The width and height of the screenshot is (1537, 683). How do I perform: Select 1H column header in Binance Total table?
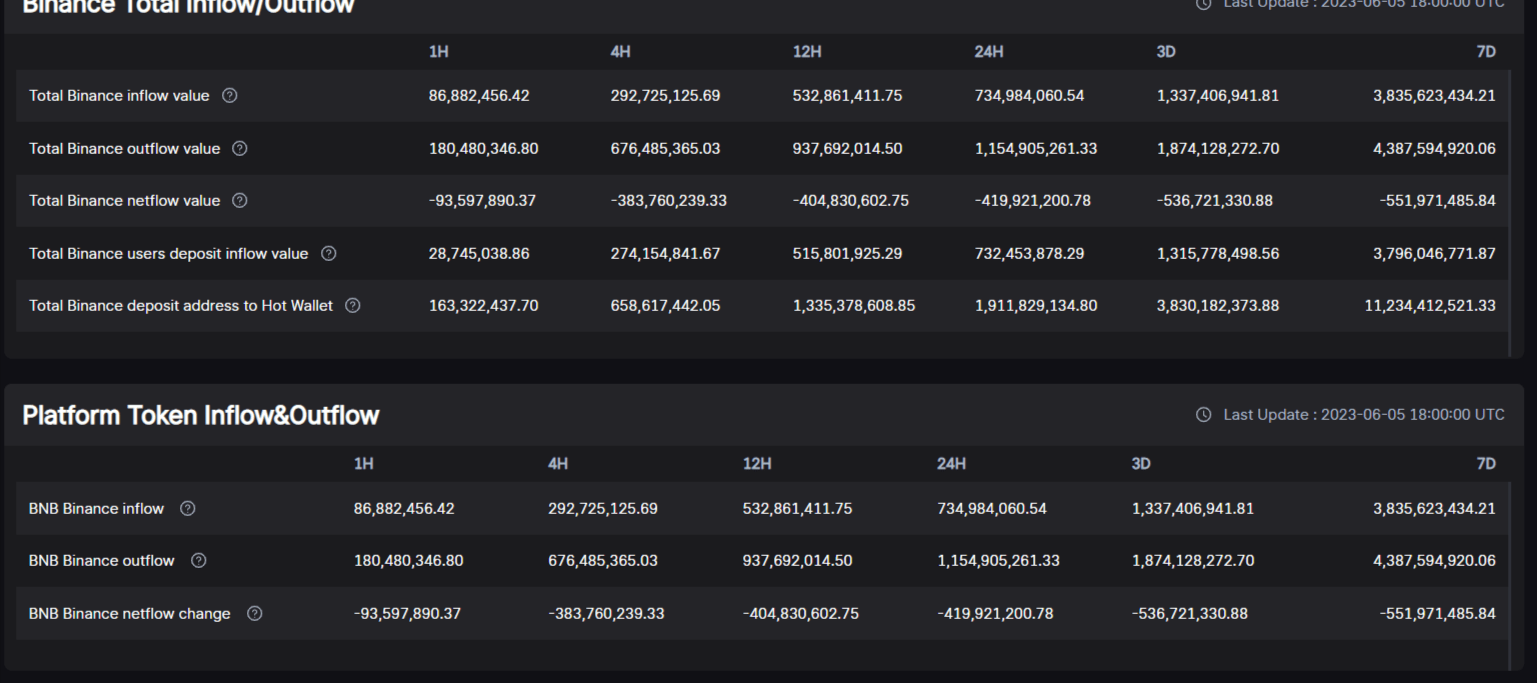click(x=438, y=51)
